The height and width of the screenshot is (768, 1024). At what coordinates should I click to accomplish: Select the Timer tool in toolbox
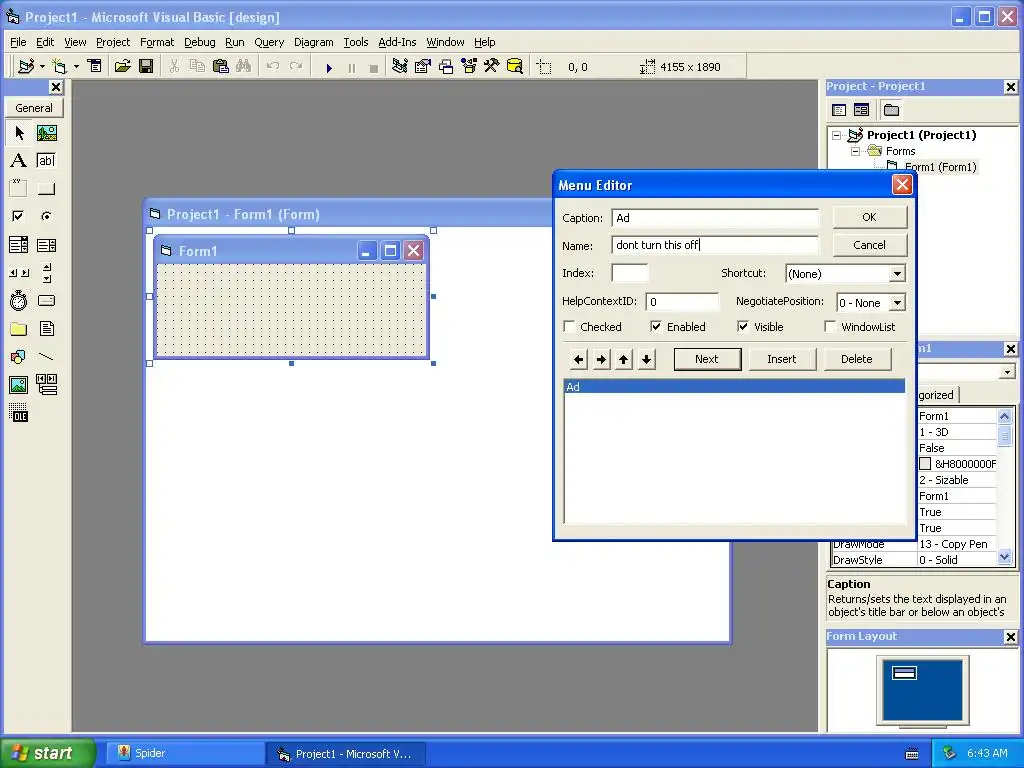(x=19, y=300)
